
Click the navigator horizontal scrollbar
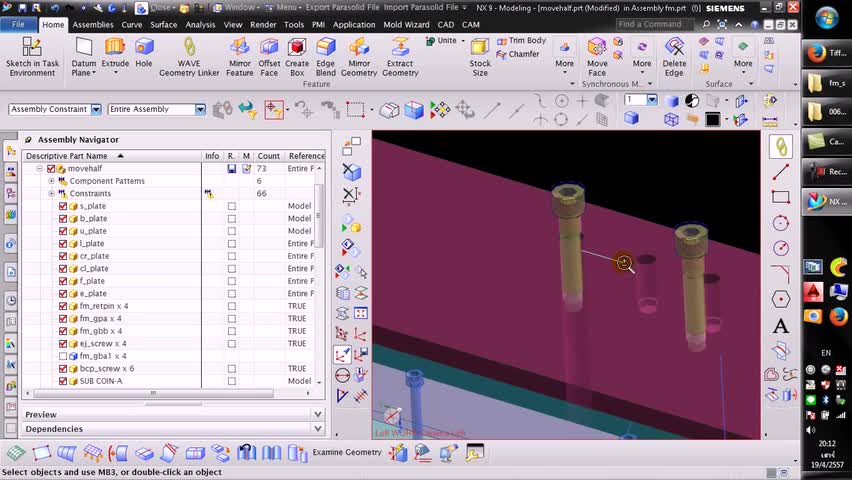[154, 392]
